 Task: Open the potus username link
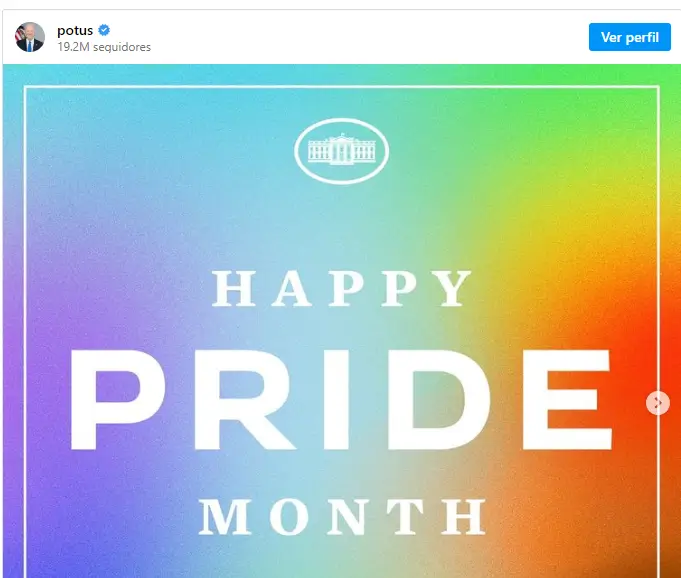pos(75,31)
